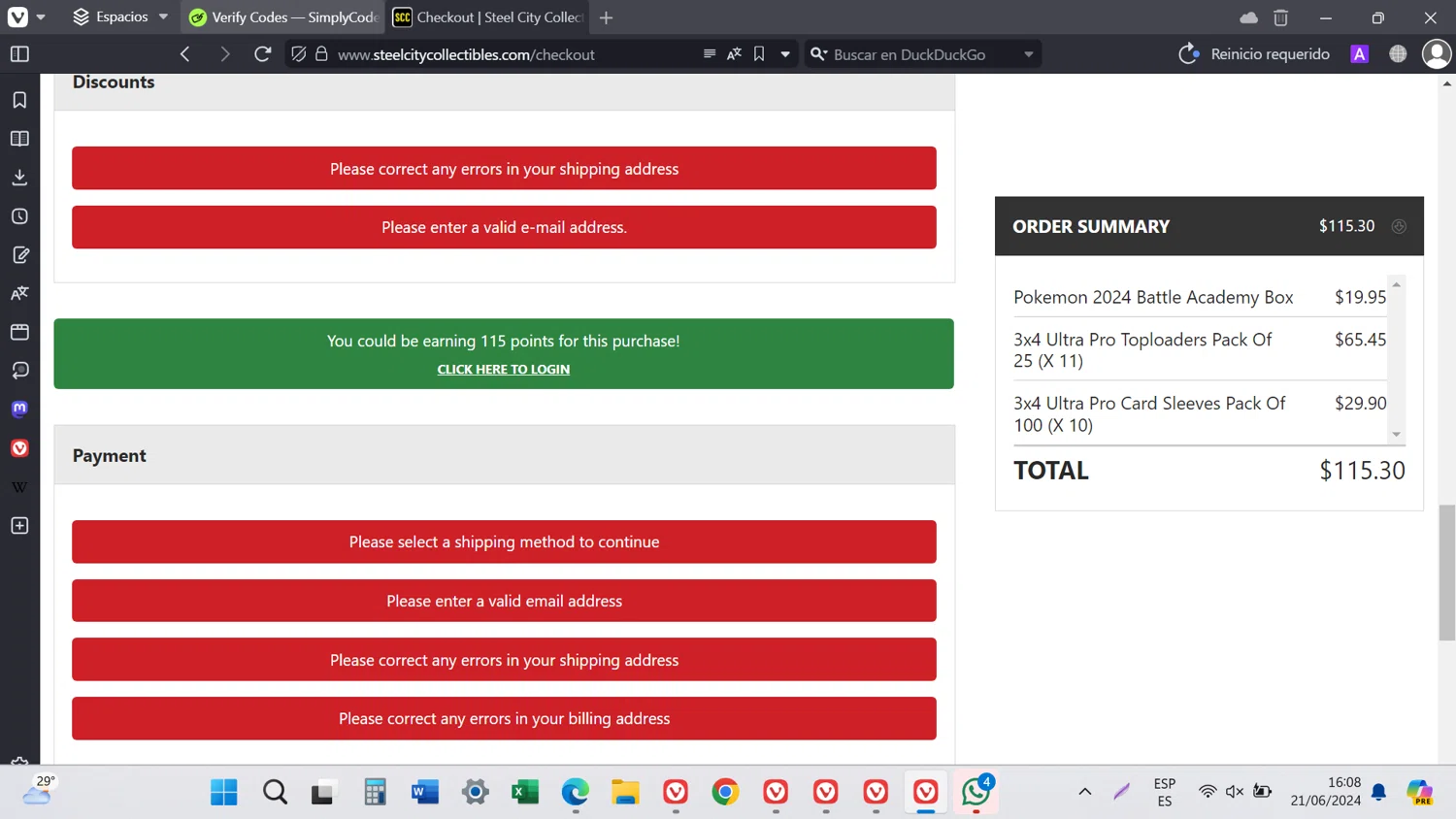
Task: Launch Word from the taskbar
Action: click(x=424, y=793)
